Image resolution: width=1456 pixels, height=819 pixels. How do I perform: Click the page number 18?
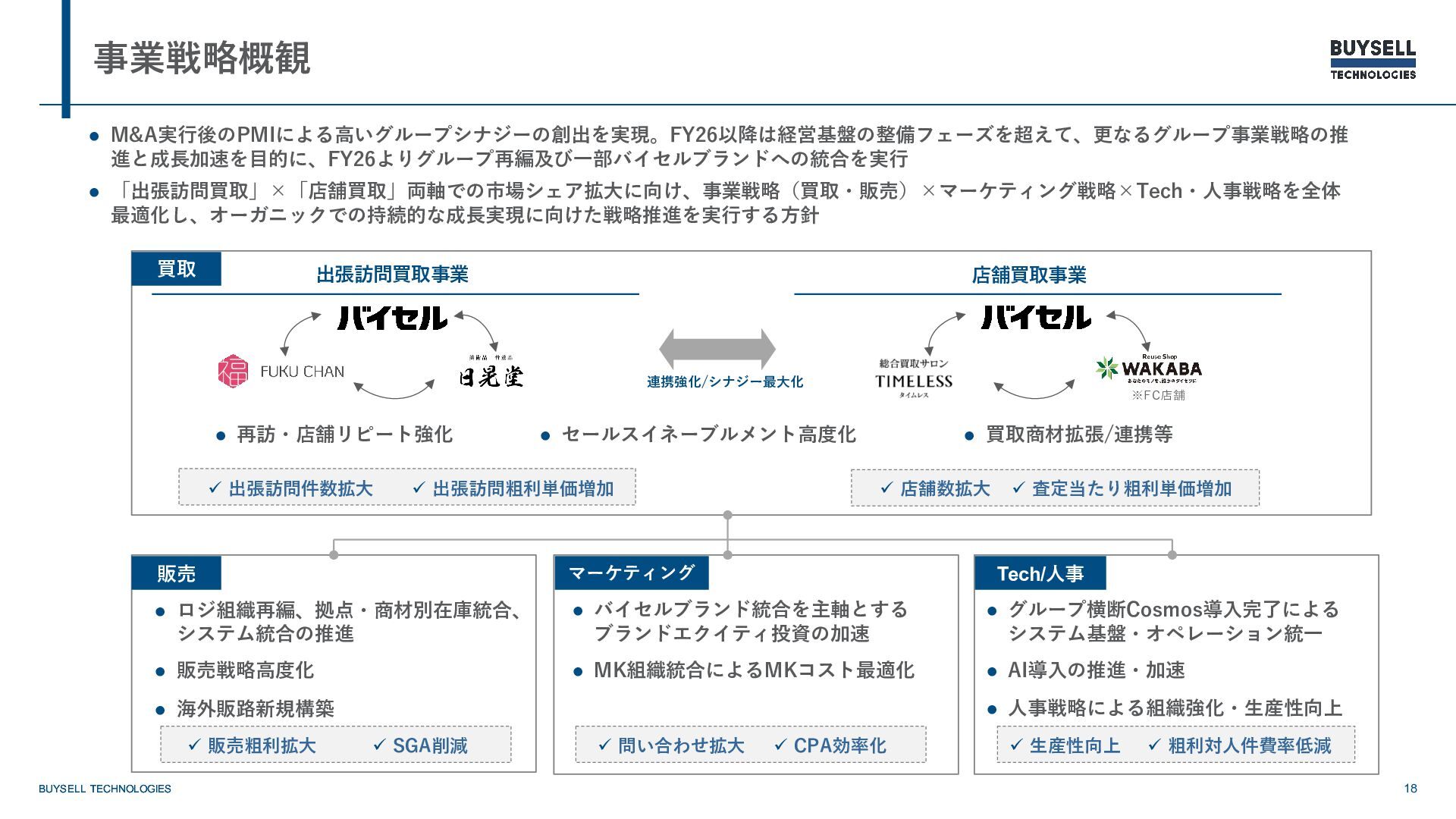(1410, 788)
